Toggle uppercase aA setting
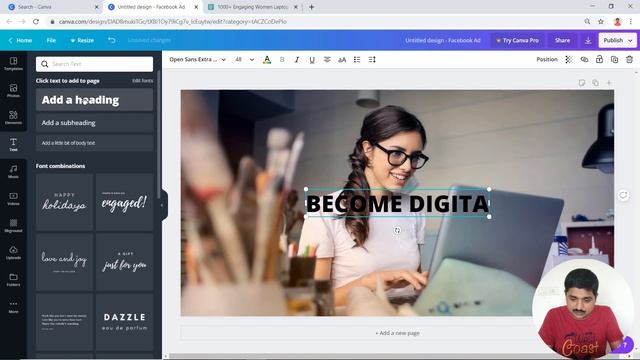 tap(342, 60)
